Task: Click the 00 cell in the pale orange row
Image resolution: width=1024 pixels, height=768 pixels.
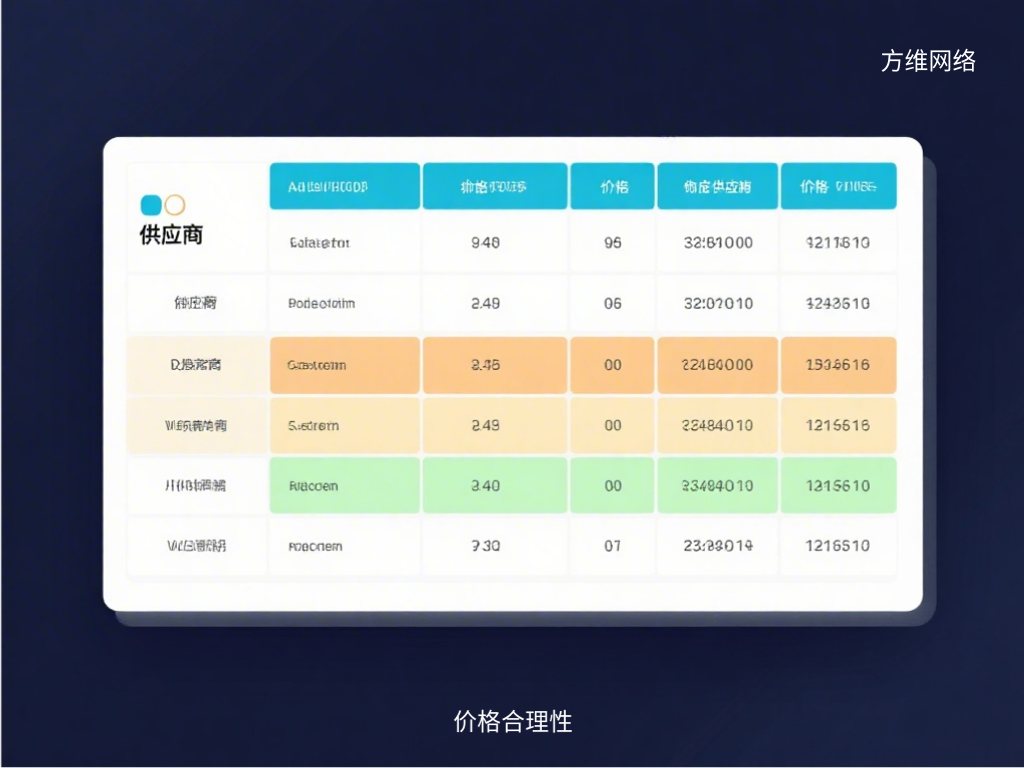Action: tap(613, 425)
